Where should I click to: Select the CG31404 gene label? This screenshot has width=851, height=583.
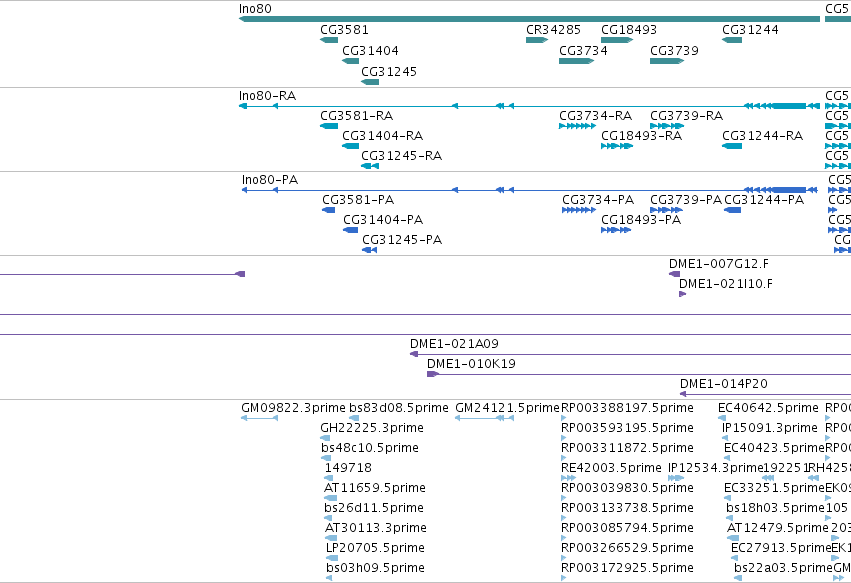(x=370, y=50)
